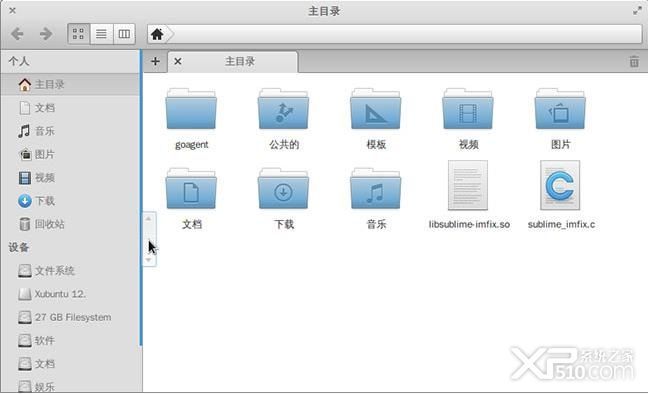Select the 公共的 folder icon
The image size is (648, 394).
[284, 109]
